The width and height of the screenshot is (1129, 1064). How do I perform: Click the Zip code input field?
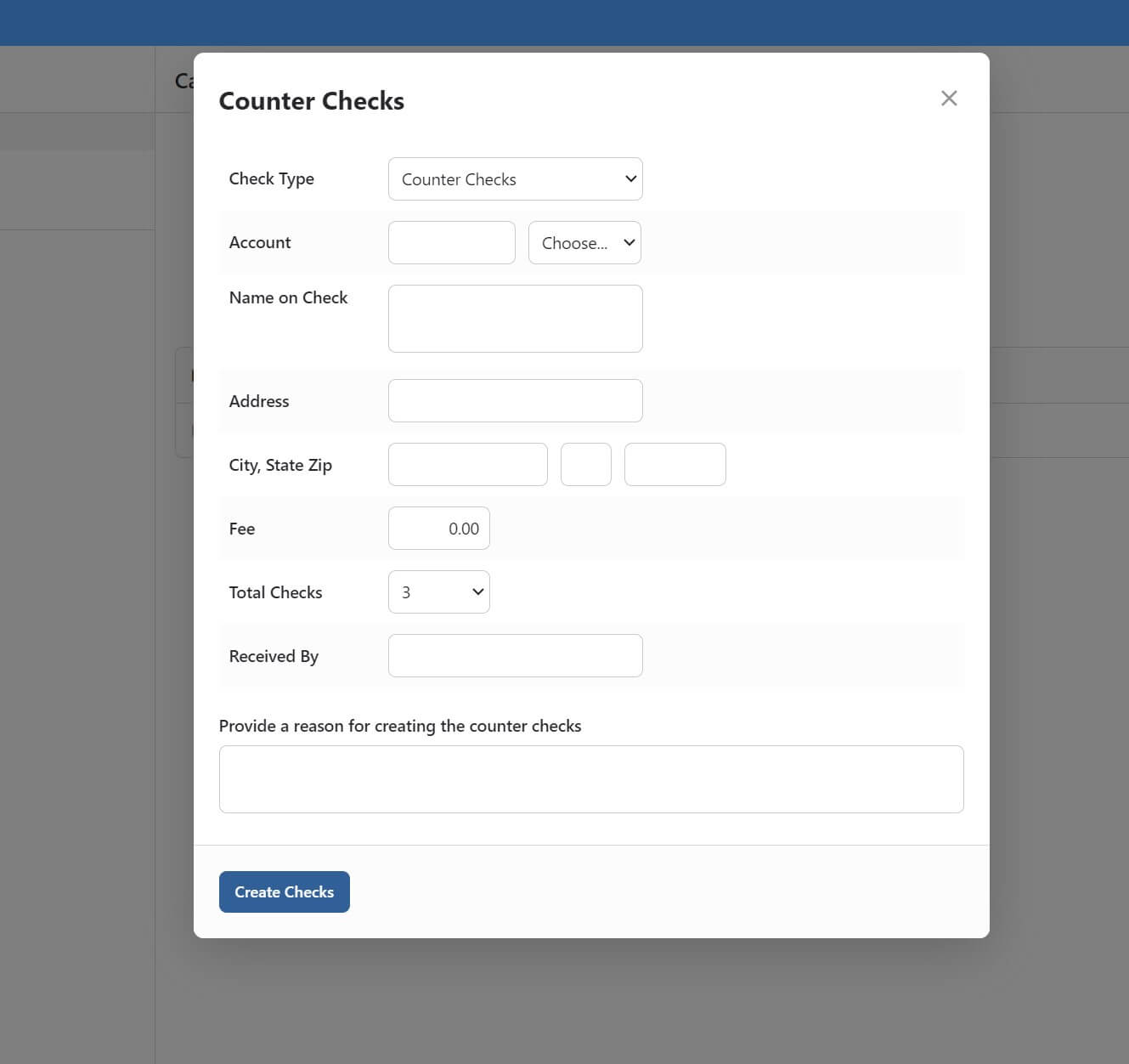click(x=675, y=465)
